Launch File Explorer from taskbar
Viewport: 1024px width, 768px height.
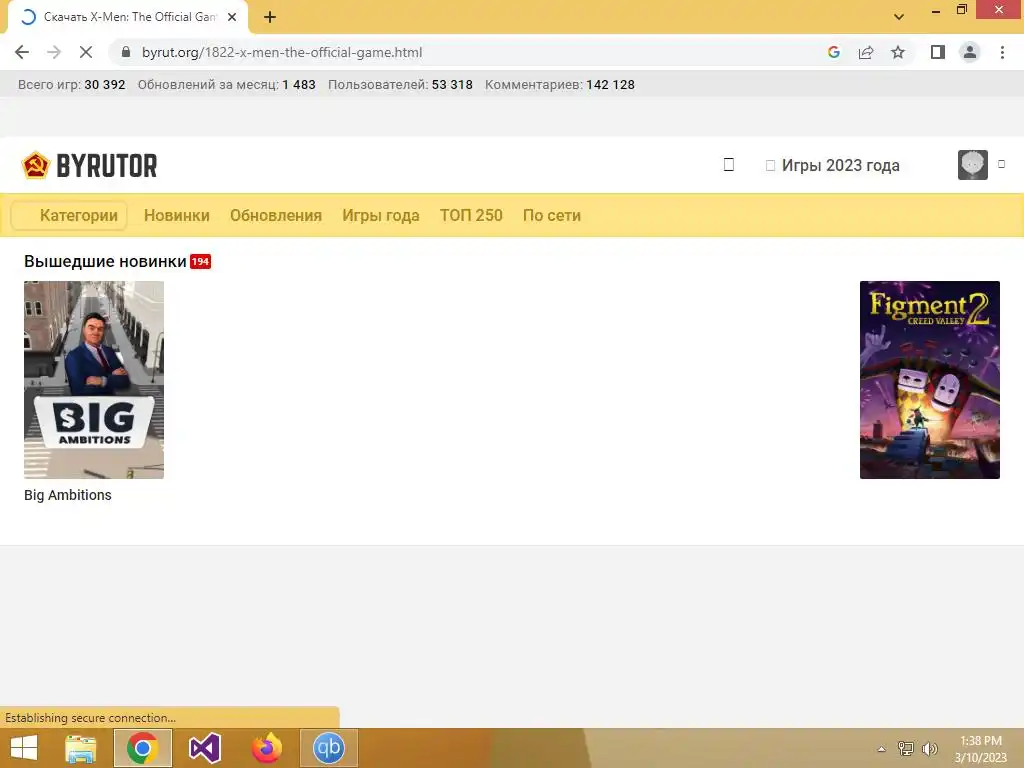point(80,748)
